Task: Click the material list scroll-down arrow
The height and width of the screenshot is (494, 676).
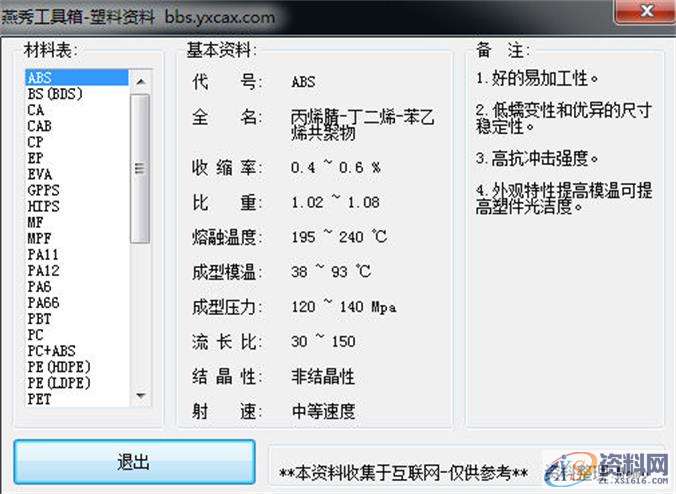Action: [141, 395]
